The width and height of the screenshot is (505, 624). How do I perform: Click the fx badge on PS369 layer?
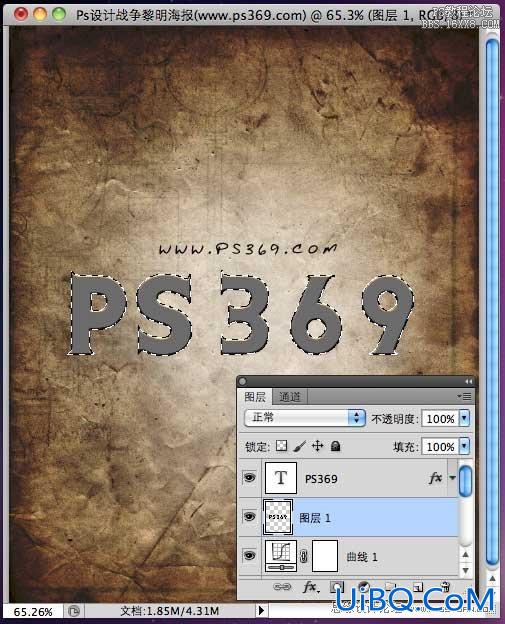435,478
